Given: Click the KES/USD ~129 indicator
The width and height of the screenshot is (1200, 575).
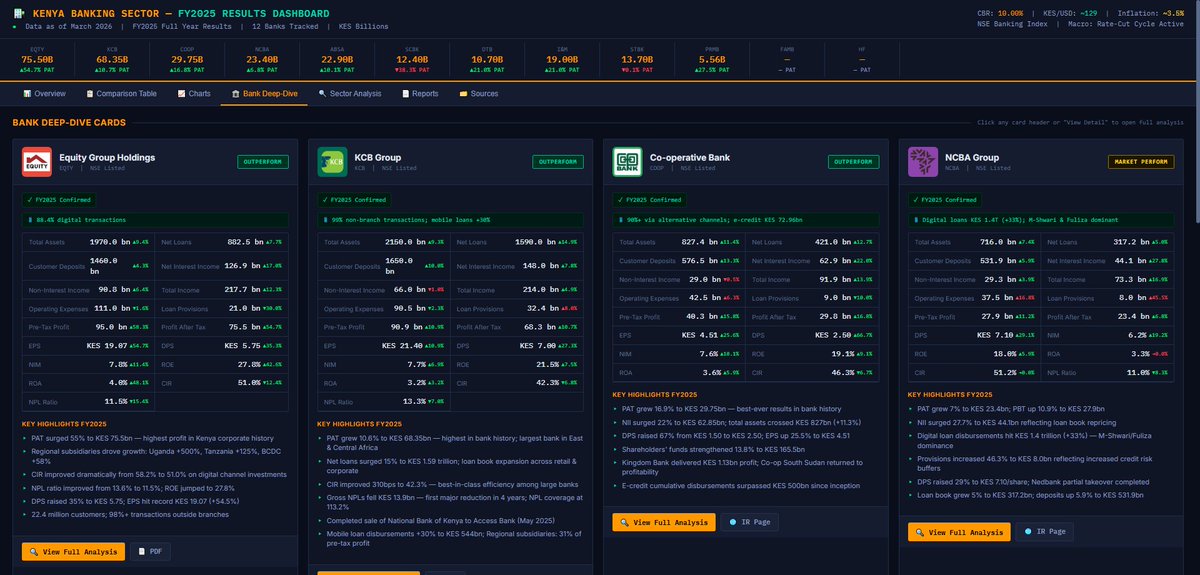Looking at the screenshot, I should (1069, 12).
